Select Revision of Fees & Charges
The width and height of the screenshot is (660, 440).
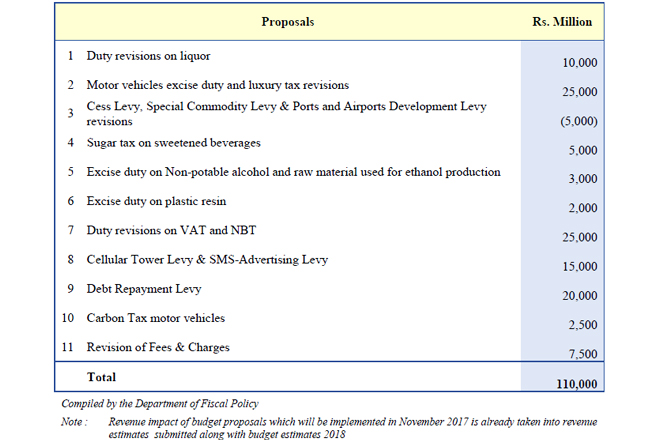158,347
